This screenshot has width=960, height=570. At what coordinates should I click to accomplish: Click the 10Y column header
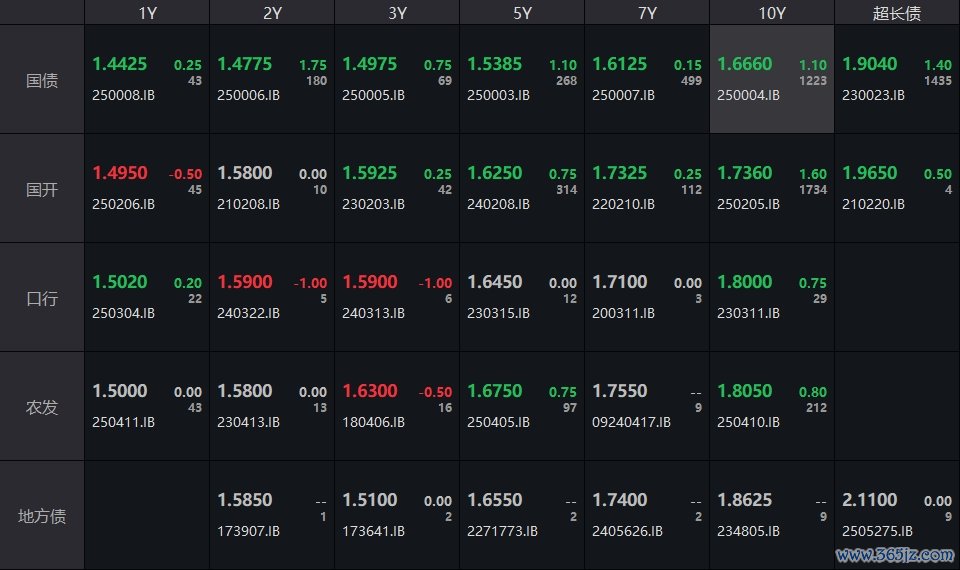(772, 13)
